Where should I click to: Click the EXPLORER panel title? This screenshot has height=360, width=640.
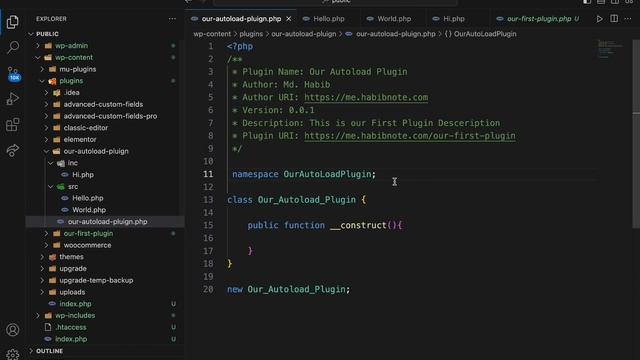coord(51,19)
